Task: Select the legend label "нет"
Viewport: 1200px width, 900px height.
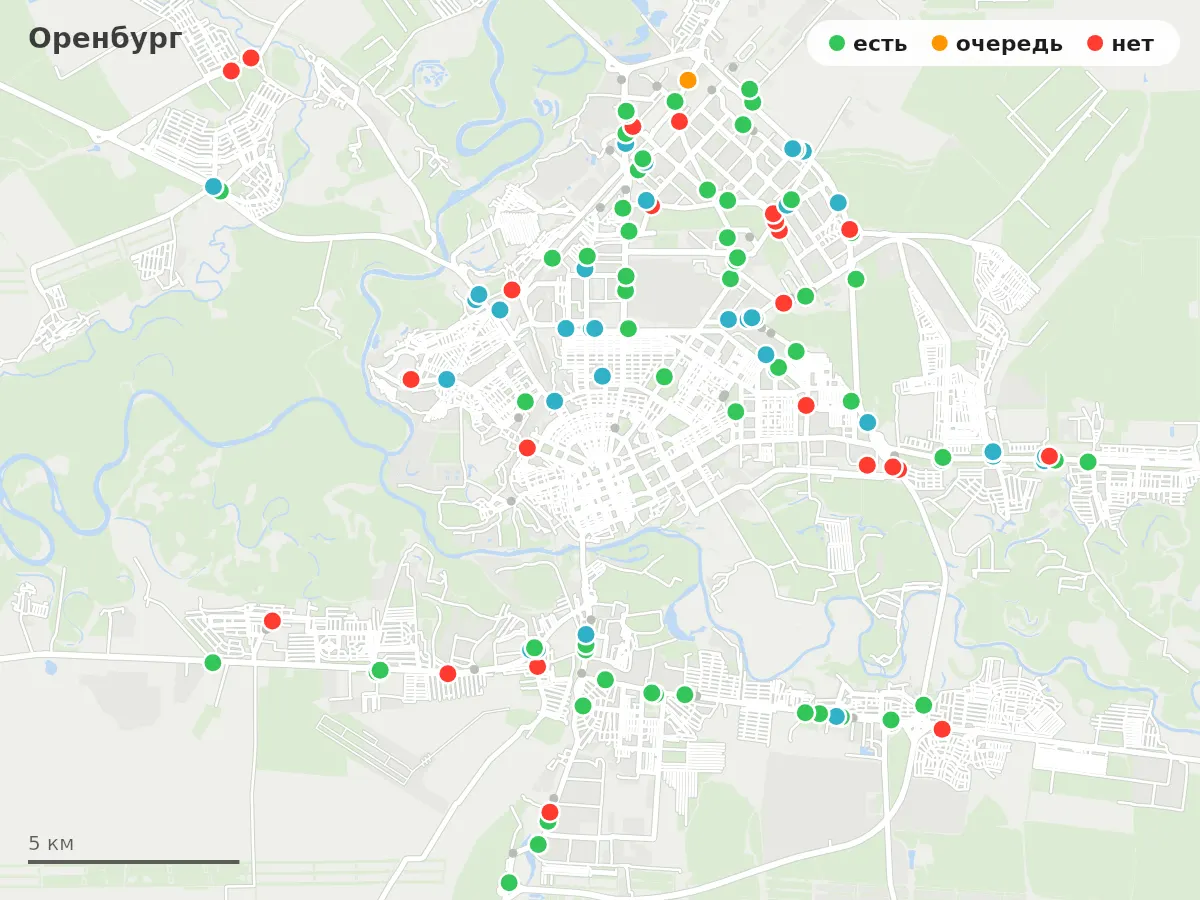Action: click(x=1132, y=44)
